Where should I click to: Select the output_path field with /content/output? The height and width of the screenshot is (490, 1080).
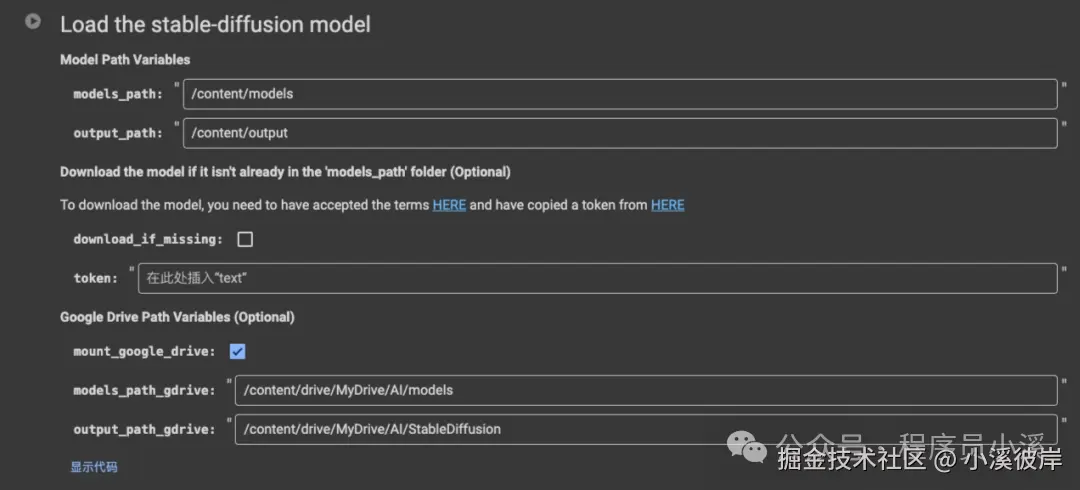[620, 133]
